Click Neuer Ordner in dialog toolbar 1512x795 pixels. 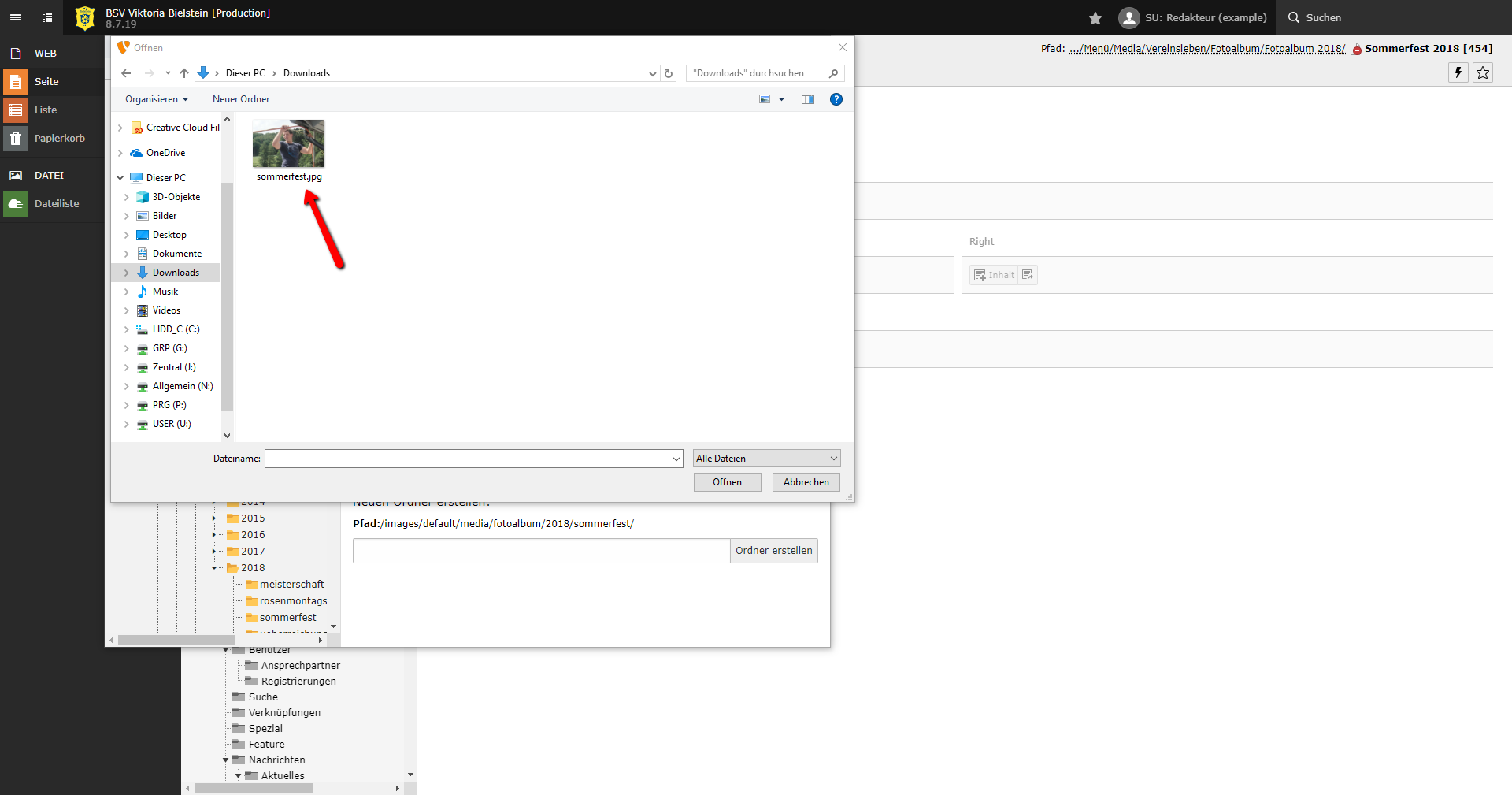[x=240, y=99]
